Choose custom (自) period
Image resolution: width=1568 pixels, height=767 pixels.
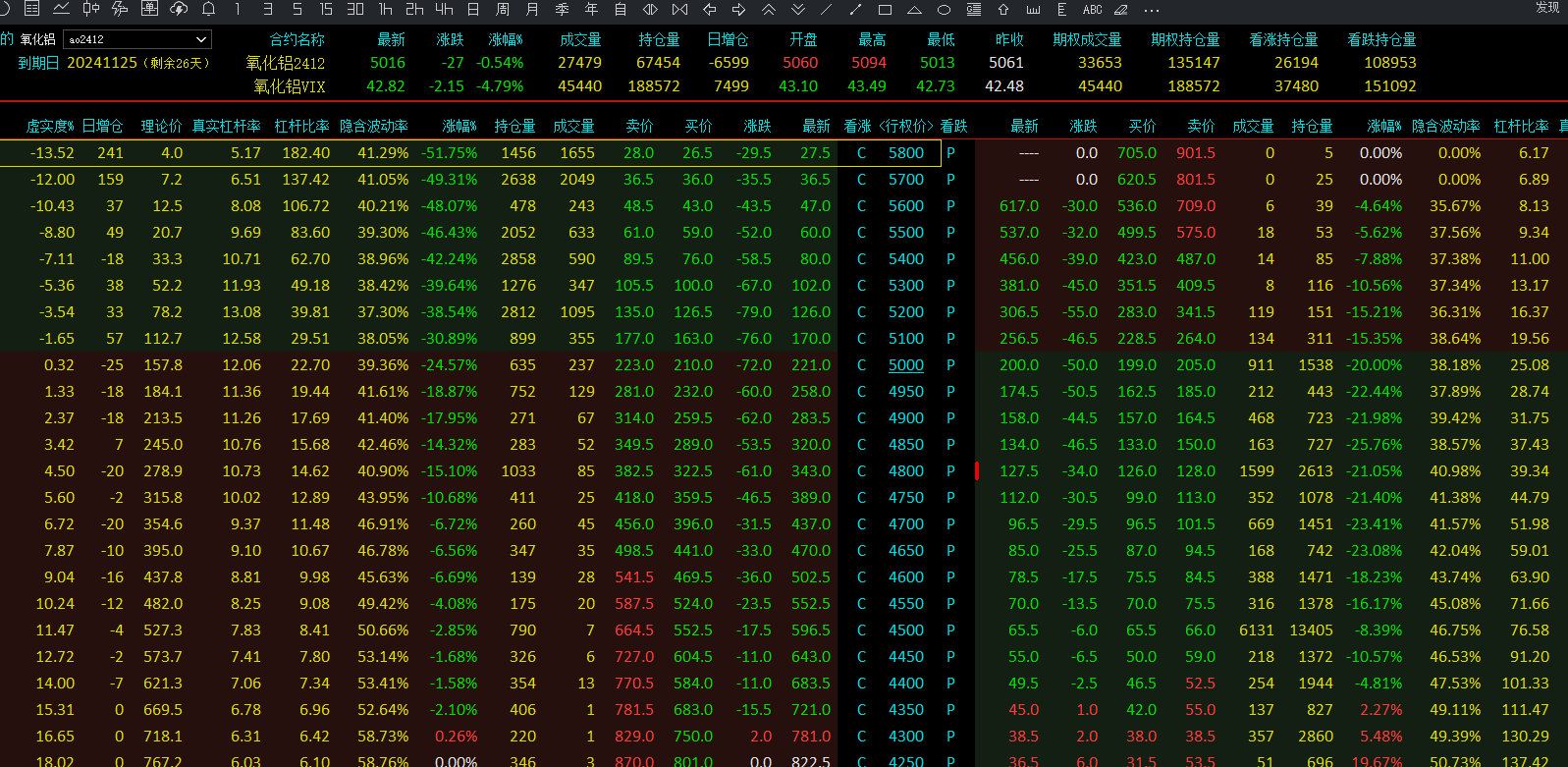(621, 9)
